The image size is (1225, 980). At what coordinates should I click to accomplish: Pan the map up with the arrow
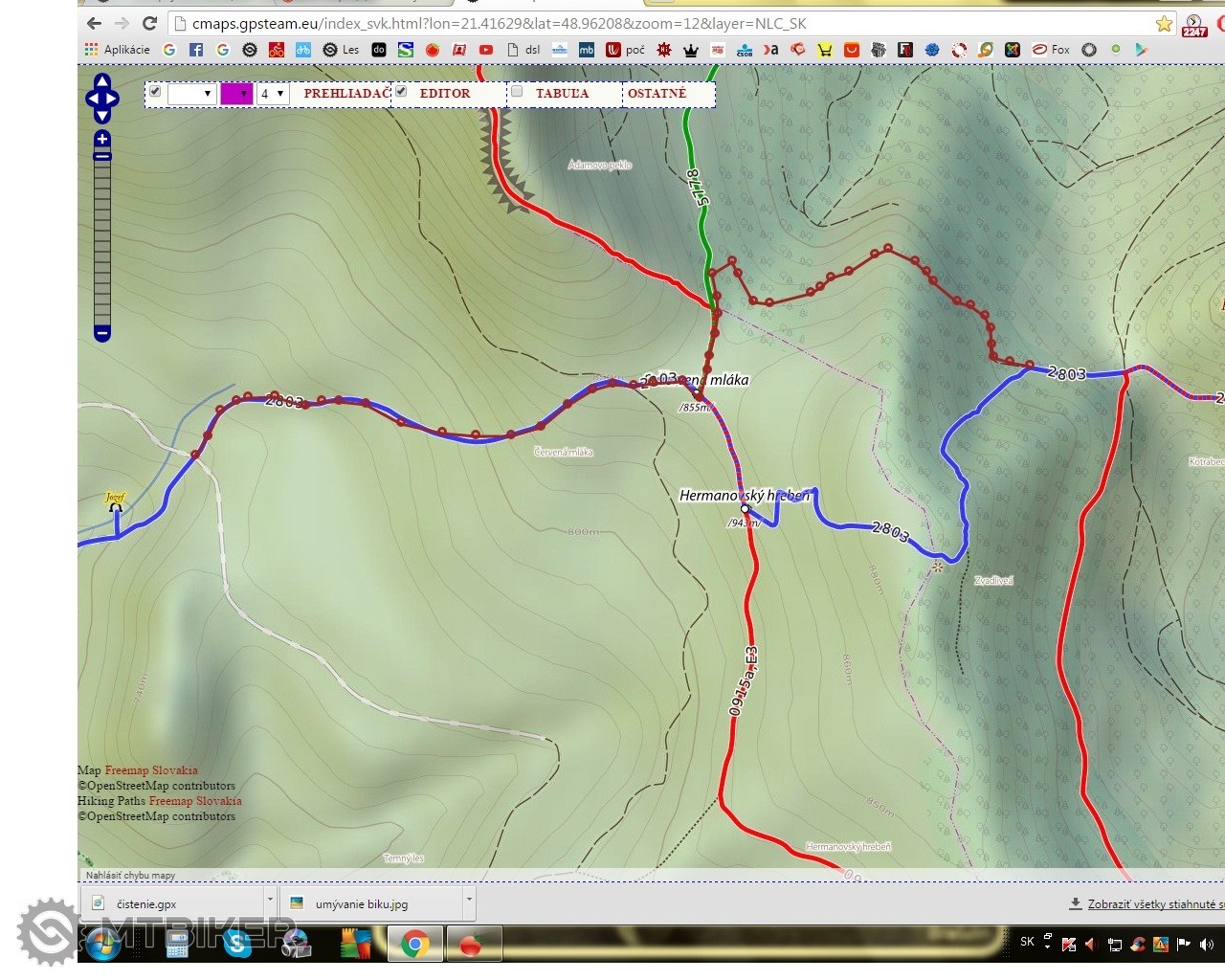(x=102, y=81)
